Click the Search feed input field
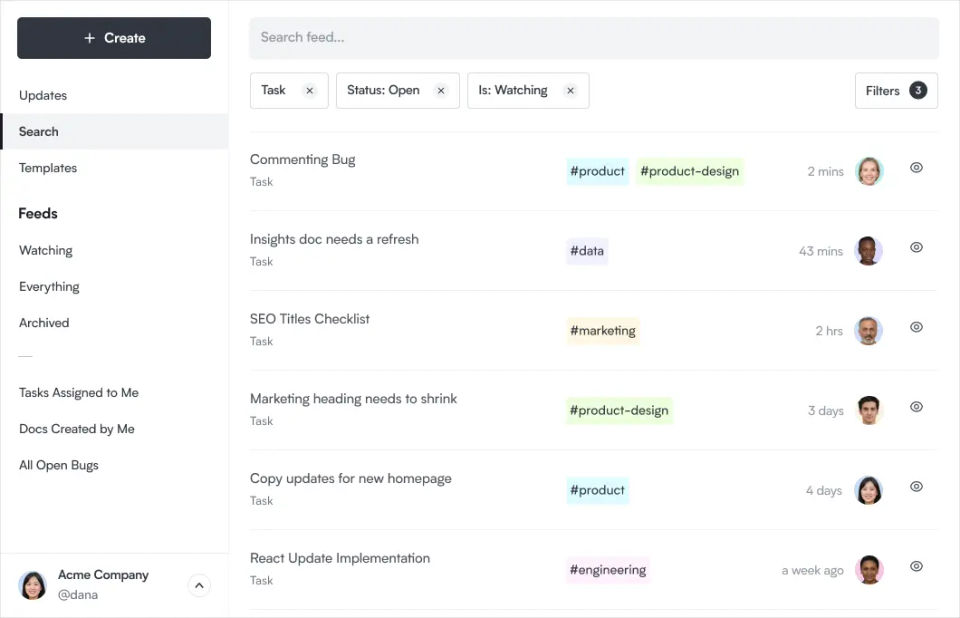 tap(594, 38)
